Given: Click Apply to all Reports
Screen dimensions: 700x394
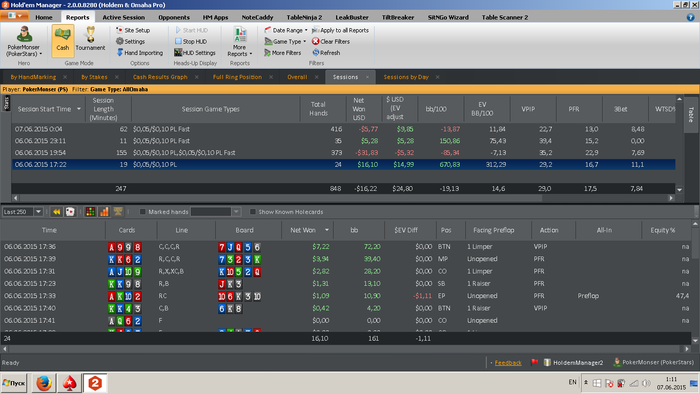Looking at the screenshot, I should (x=340, y=30).
